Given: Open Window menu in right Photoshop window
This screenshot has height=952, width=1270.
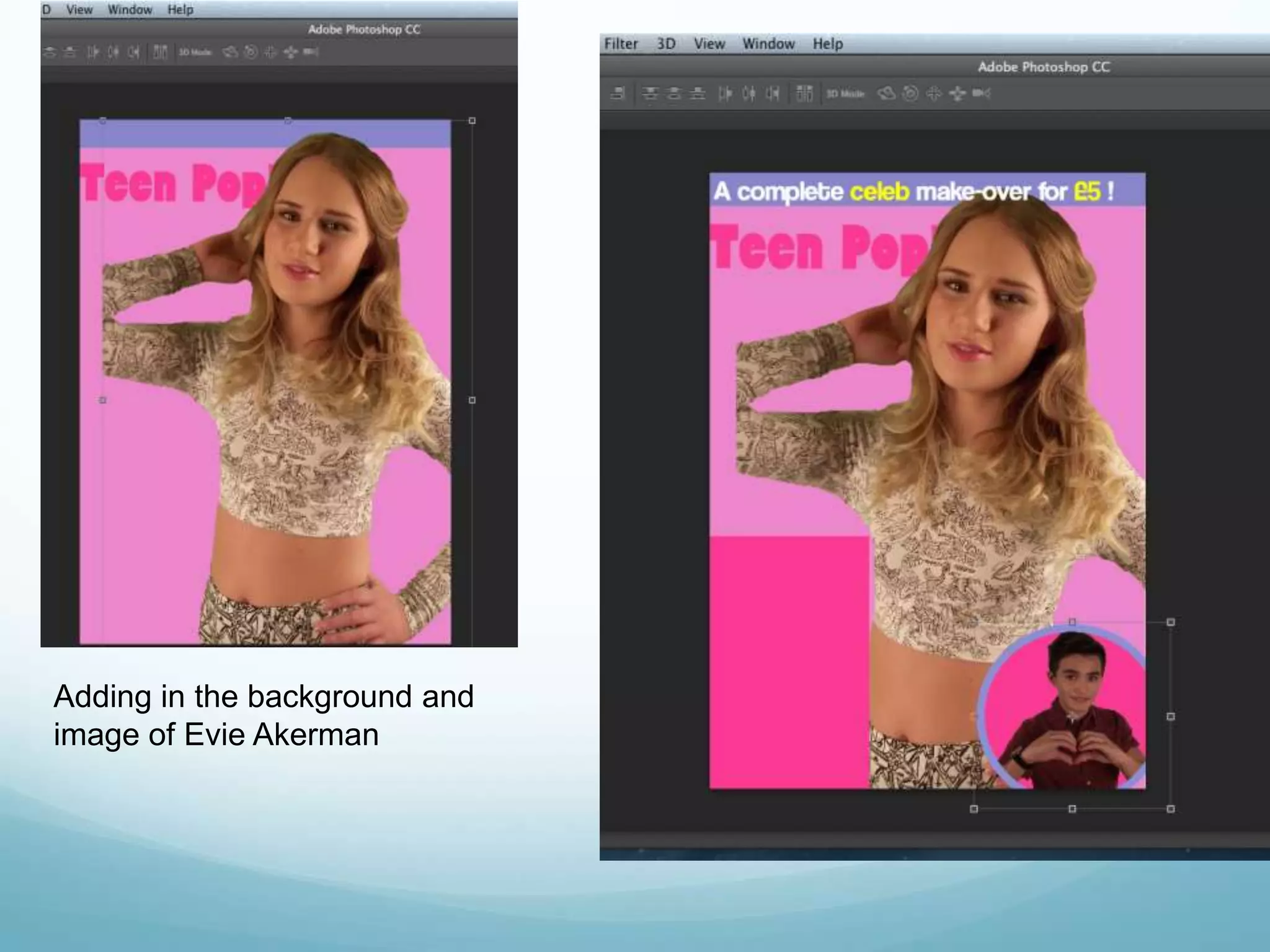Looking at the screenshot, I should pos(769,44).
